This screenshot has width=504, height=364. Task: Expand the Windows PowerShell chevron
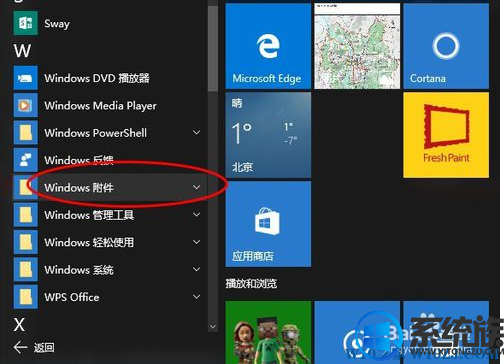click(x=197, y=133)
